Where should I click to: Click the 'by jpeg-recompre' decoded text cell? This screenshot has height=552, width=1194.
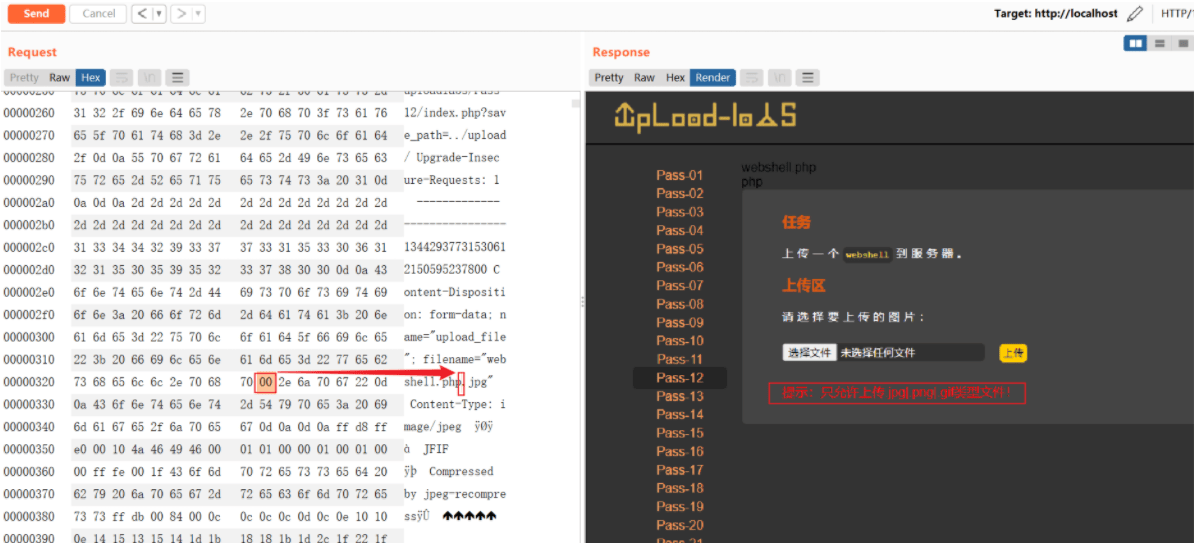(455, 493)
